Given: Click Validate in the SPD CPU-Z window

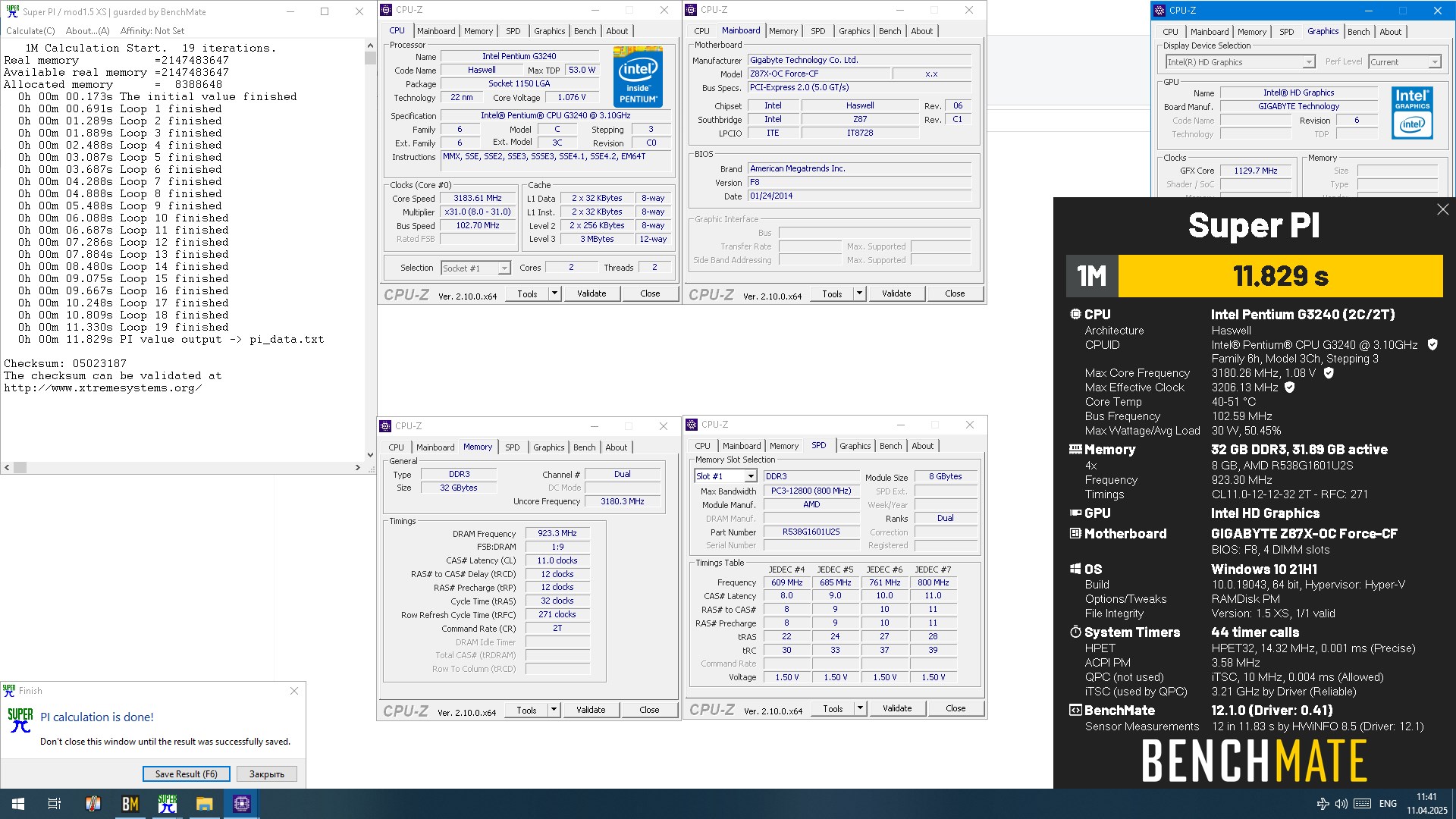Looking at the screenshot, I should coord(897,708).
